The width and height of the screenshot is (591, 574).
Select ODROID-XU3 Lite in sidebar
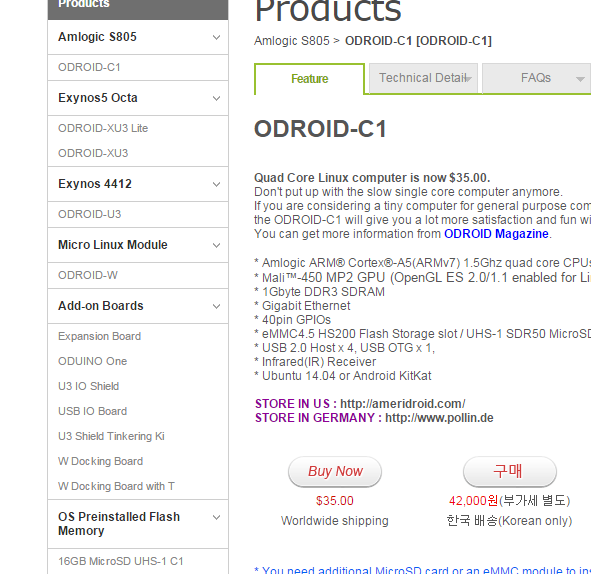pos(103,128)
